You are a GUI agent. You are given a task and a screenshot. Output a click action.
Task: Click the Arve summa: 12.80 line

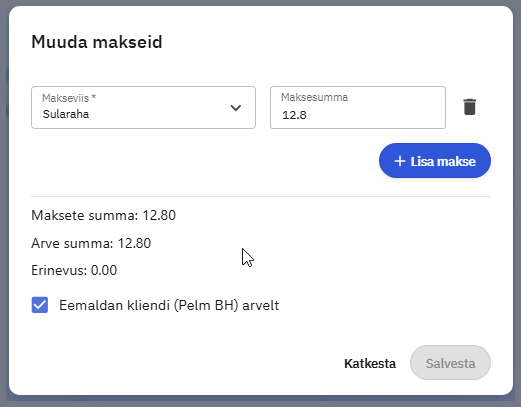[91, 243]
